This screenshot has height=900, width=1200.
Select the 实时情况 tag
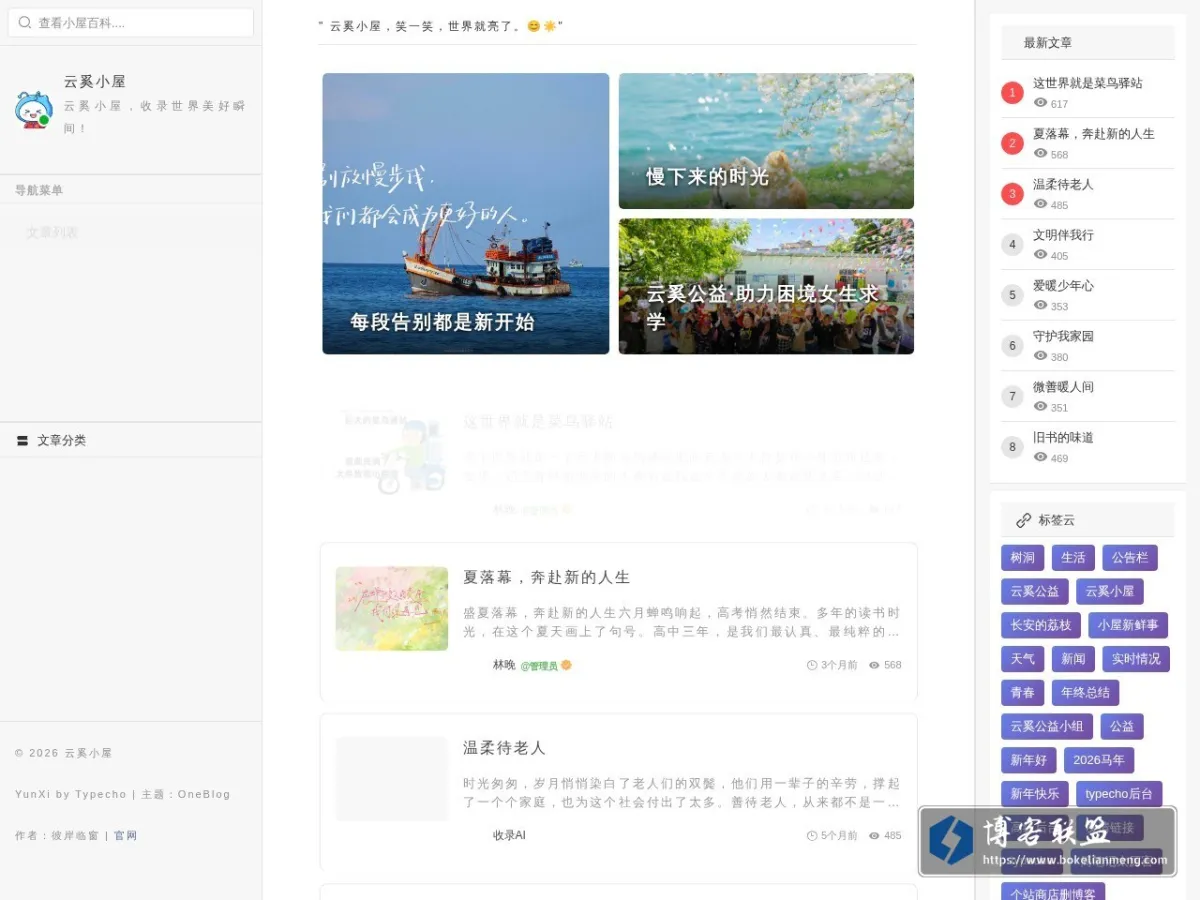(x=1136, y=659)
